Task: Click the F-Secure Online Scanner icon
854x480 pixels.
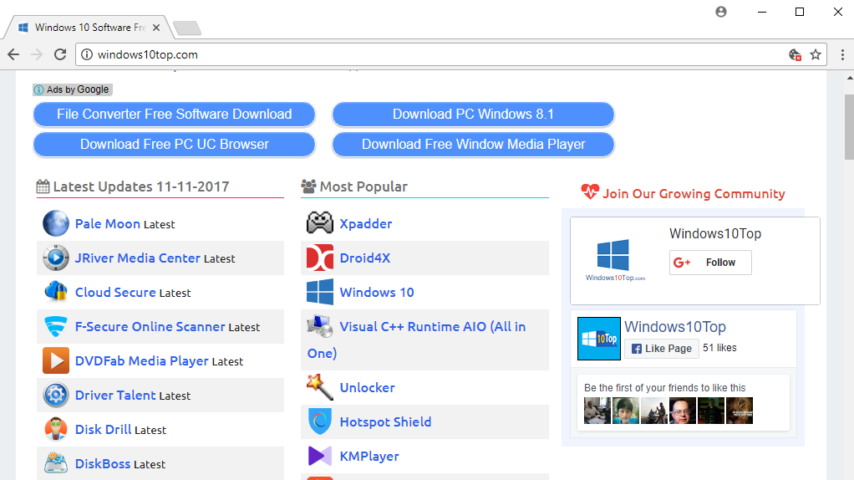Action: [x=56, y=326]
